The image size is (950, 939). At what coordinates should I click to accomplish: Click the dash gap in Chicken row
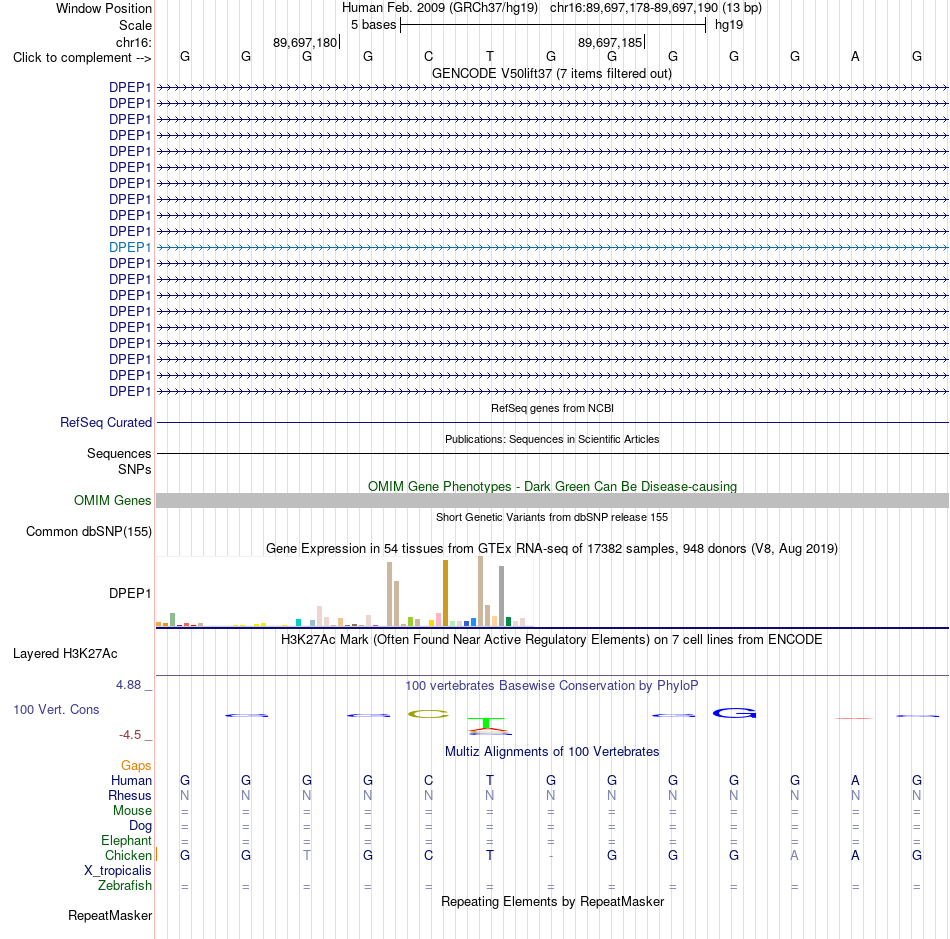551,855
